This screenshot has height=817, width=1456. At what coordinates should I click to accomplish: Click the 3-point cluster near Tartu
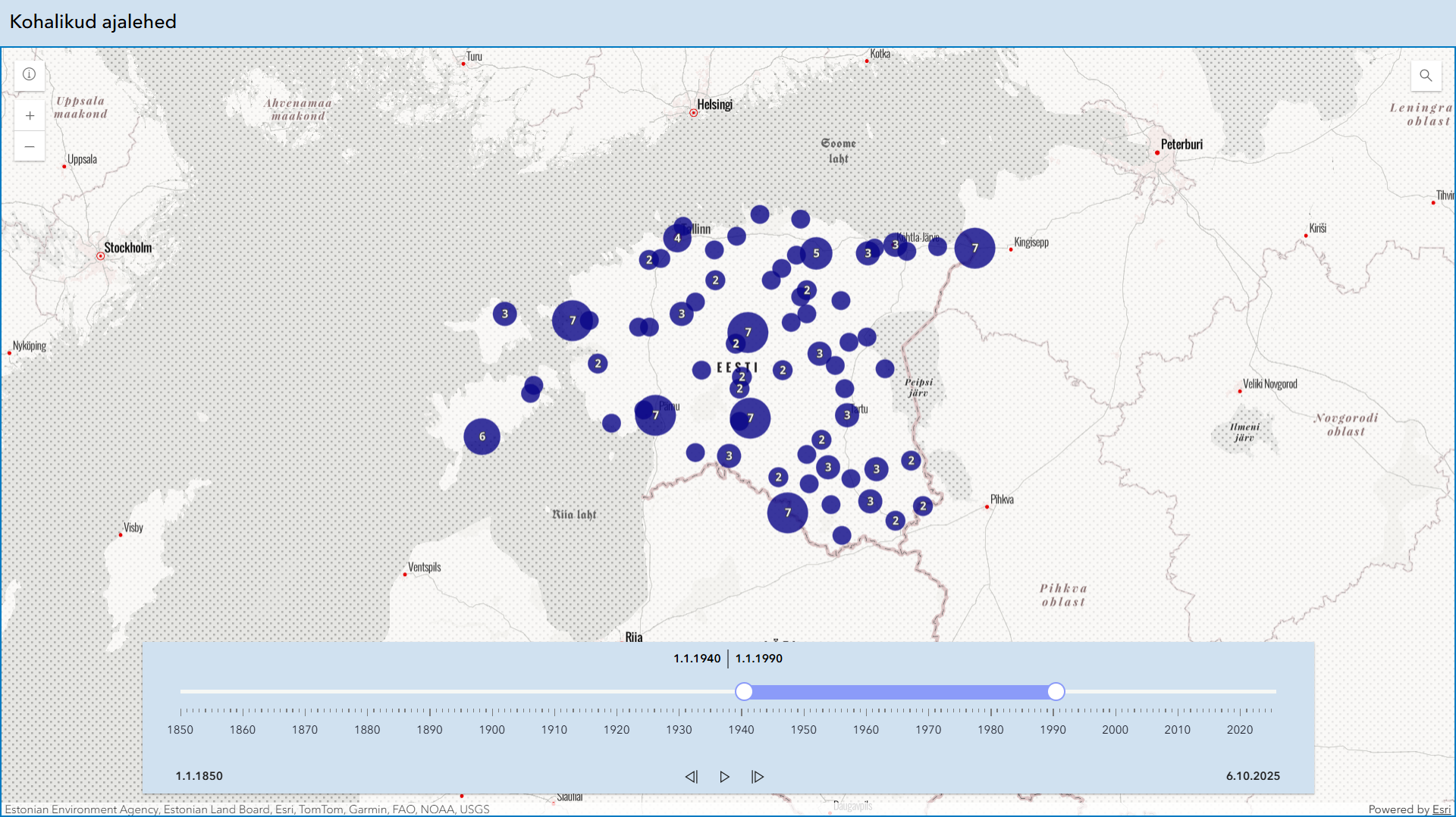pyautogui.click(x=847, y=415)
